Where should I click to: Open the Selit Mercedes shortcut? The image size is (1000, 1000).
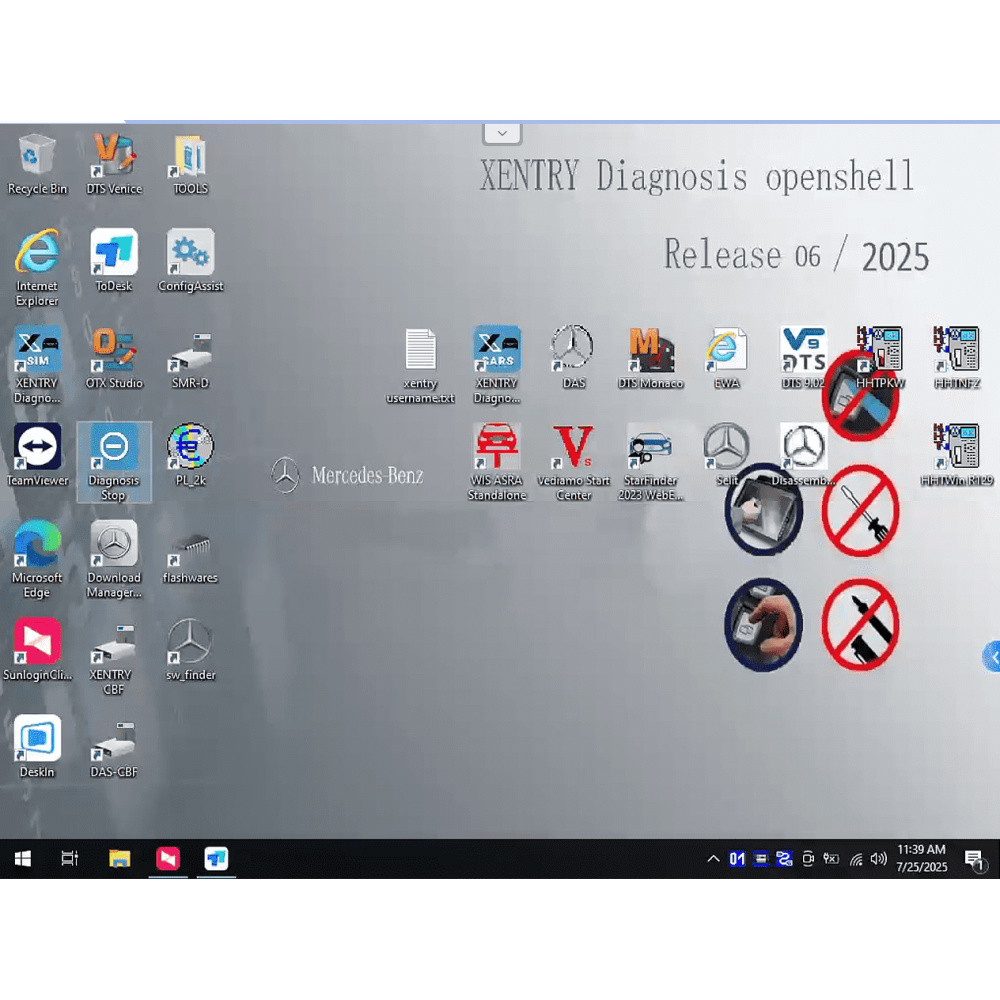pyautogui.click(x=726, y=455)
